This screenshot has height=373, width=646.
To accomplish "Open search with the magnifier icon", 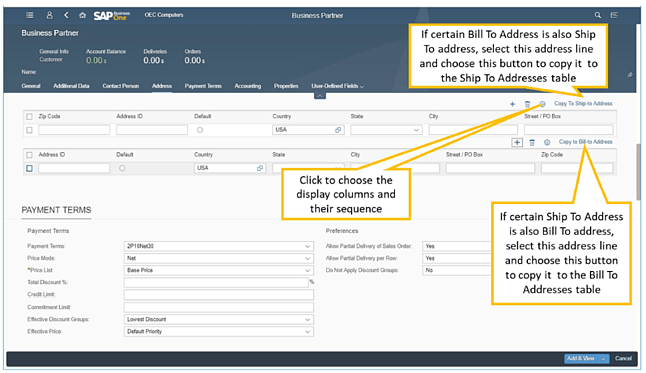I will point(597,15).
